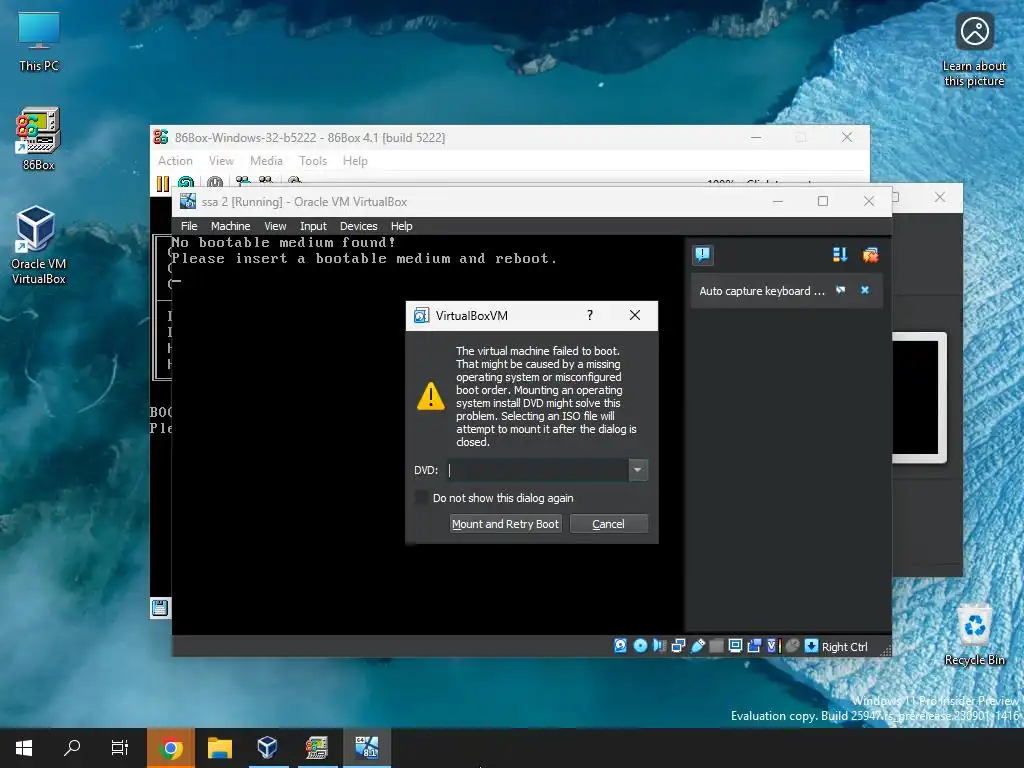Click the network adapters indicator in VirtualBox status bar

point(679,646)
